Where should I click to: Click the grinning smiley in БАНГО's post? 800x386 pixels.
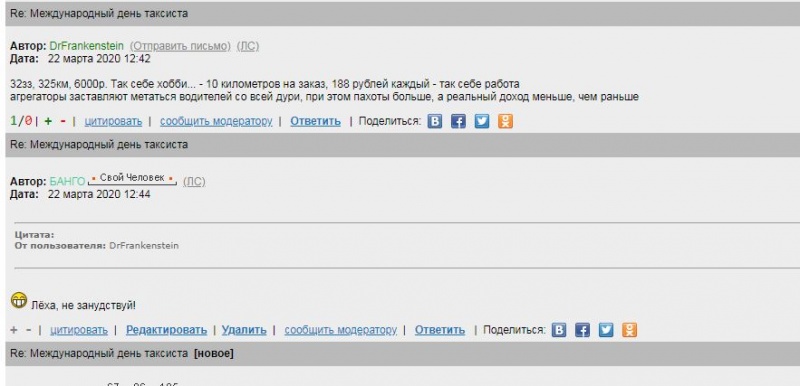(x=19, y=300)
